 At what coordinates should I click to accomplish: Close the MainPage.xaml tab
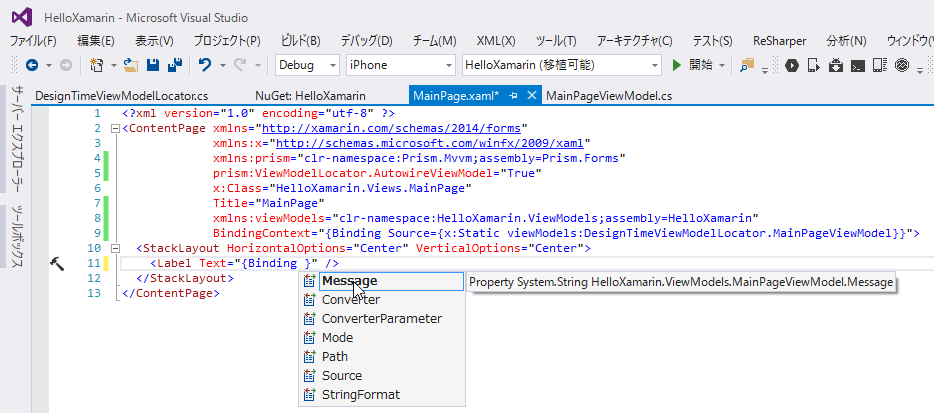point(532,95)
